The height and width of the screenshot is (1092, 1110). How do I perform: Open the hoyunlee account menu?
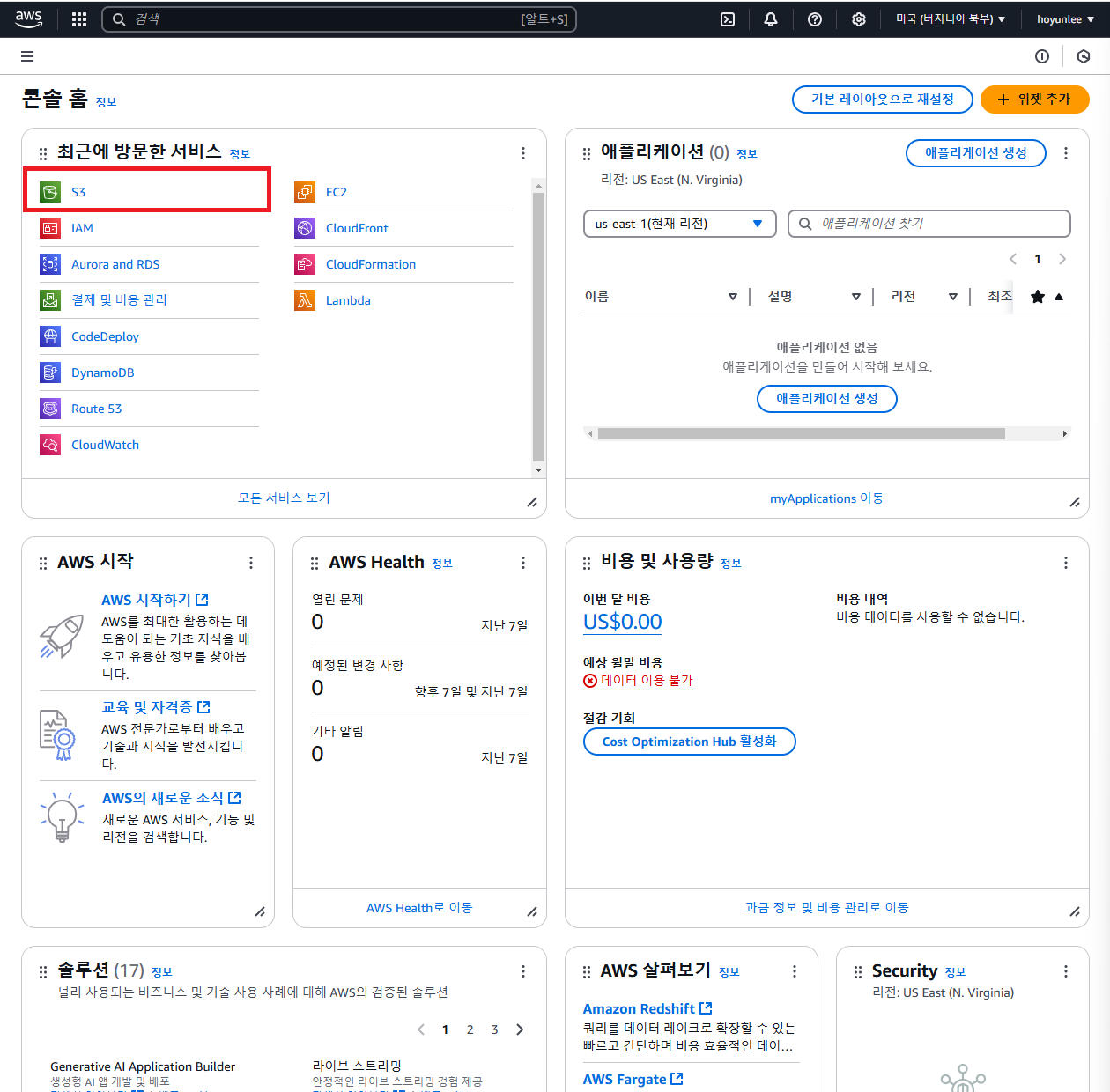(x=1065, y=19)
